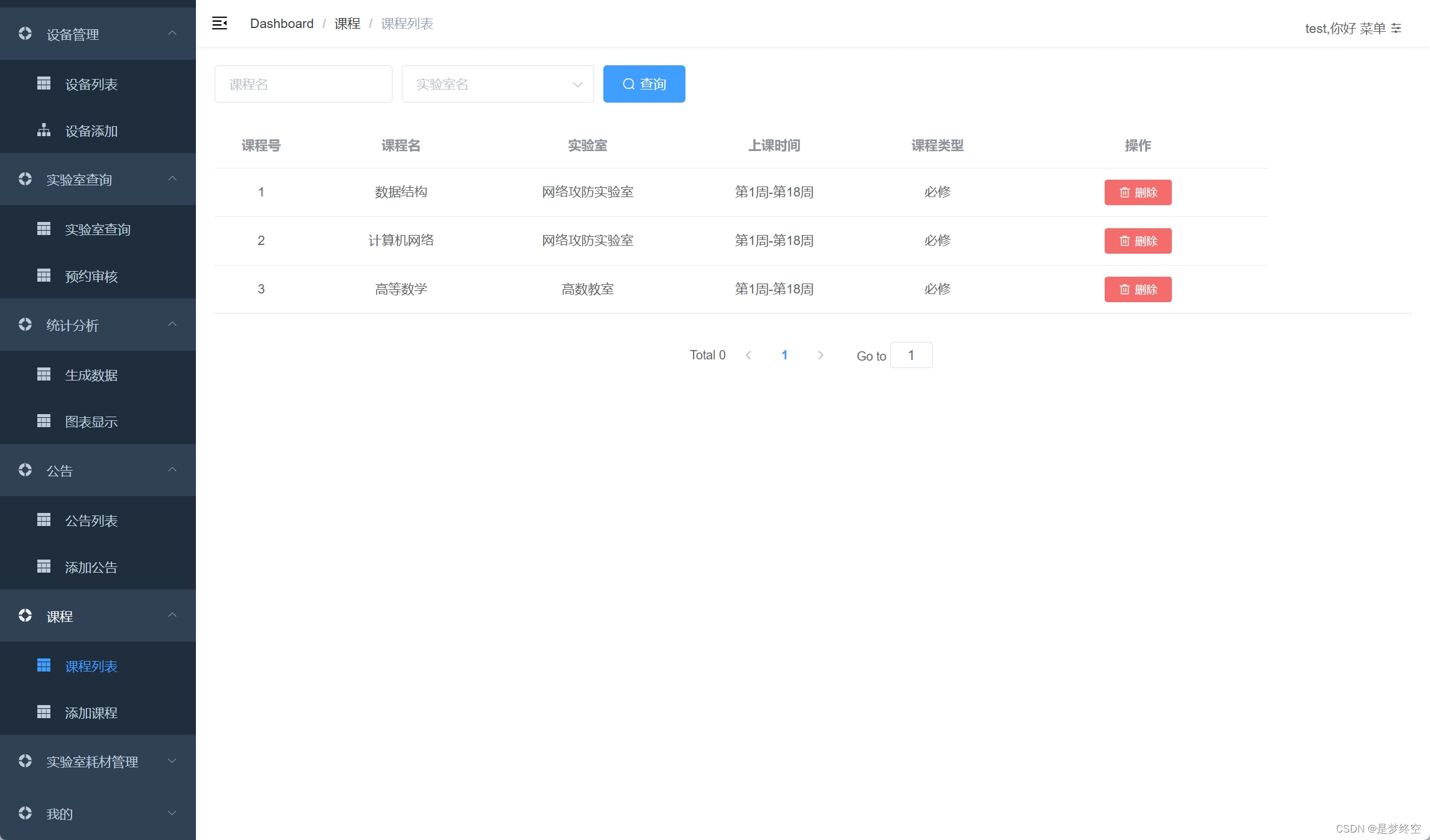
Task: Focus the 课程名 search input
Action: point(304,84)
